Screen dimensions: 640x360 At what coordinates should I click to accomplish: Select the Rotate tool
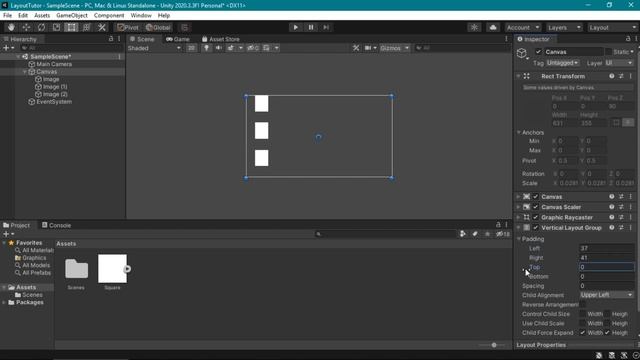(x=41, y=27)
